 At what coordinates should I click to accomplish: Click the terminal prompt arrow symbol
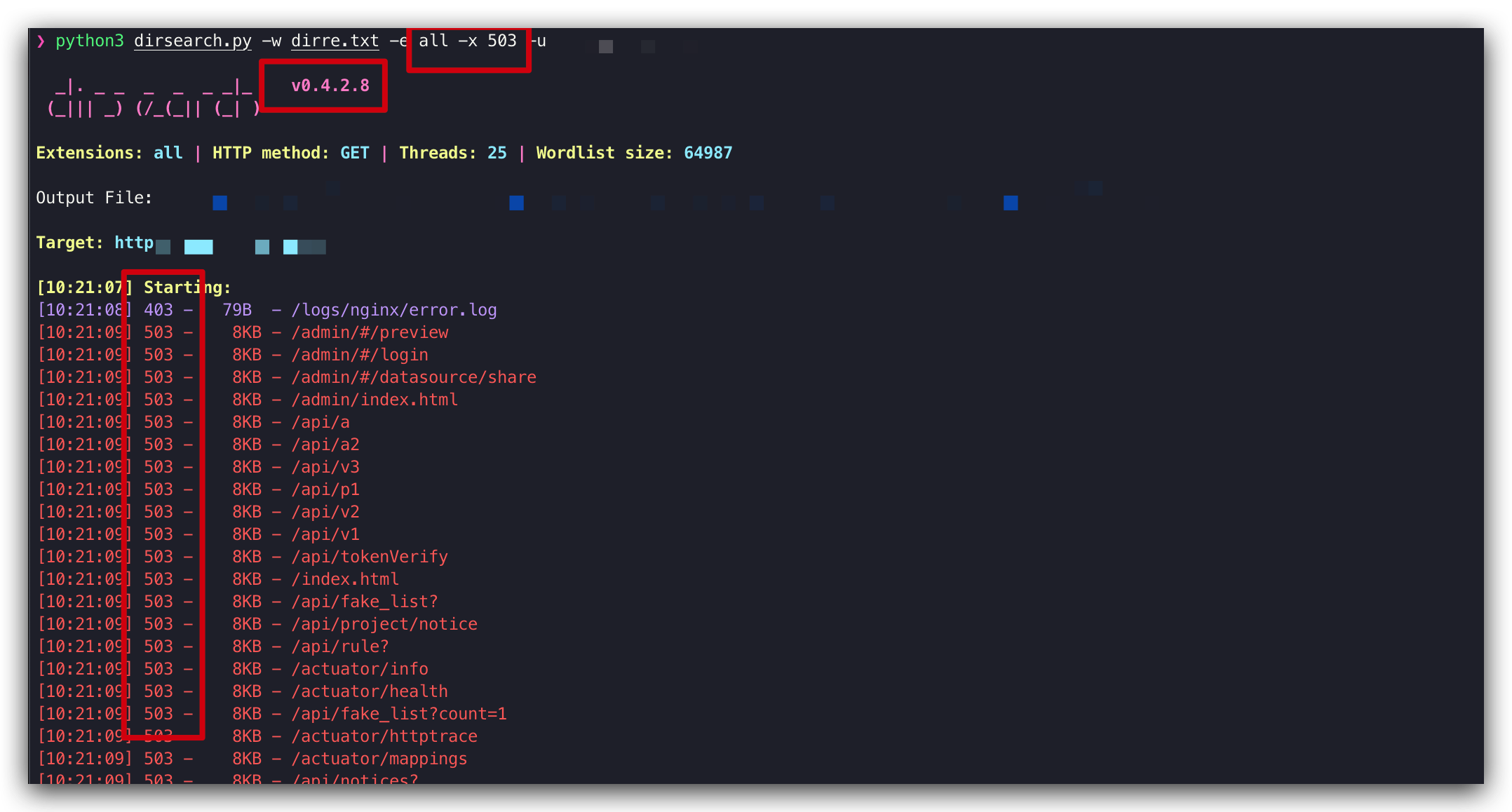click(x=41, y=41)
